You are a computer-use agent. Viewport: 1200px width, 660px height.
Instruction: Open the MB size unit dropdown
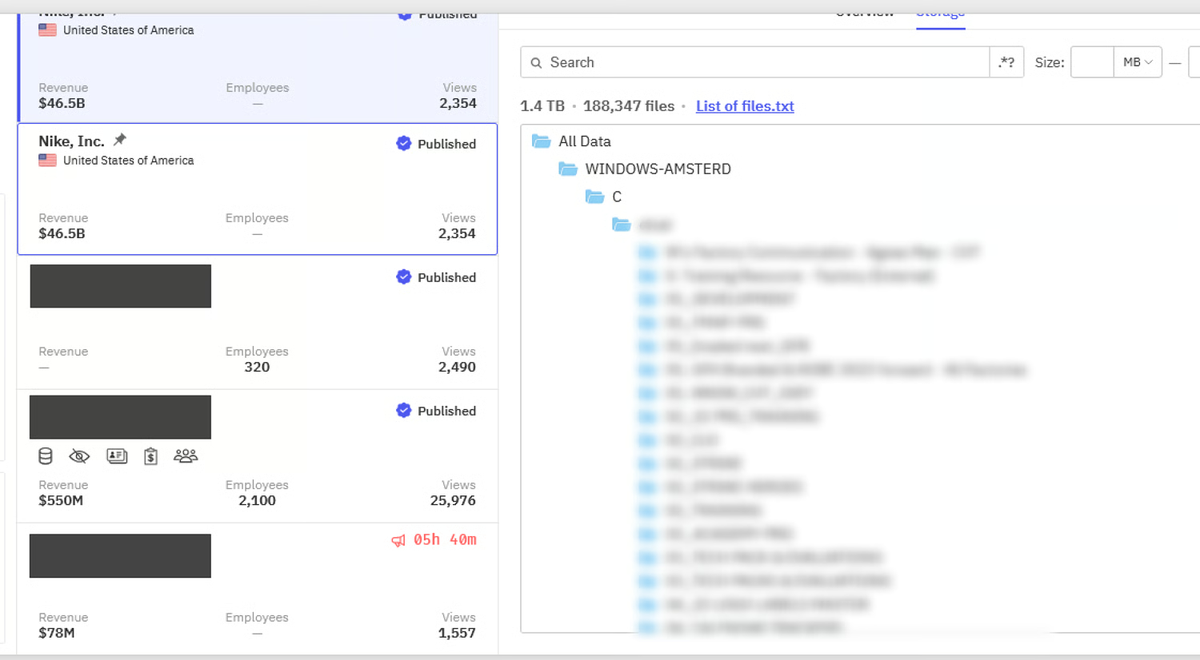click(x=1138, y=63)
